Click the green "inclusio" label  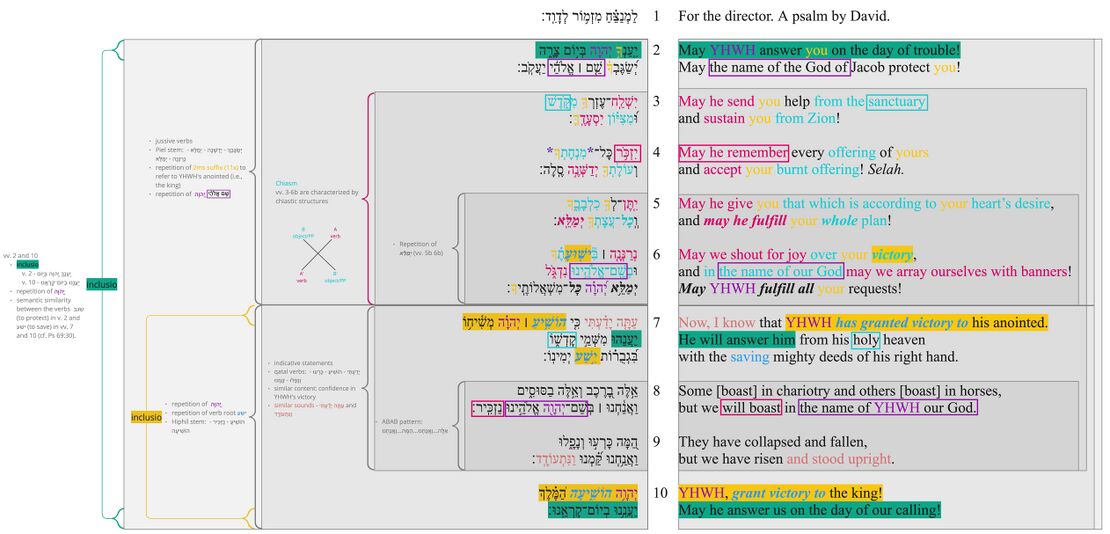pyautogui.click(x=102, y=284)
